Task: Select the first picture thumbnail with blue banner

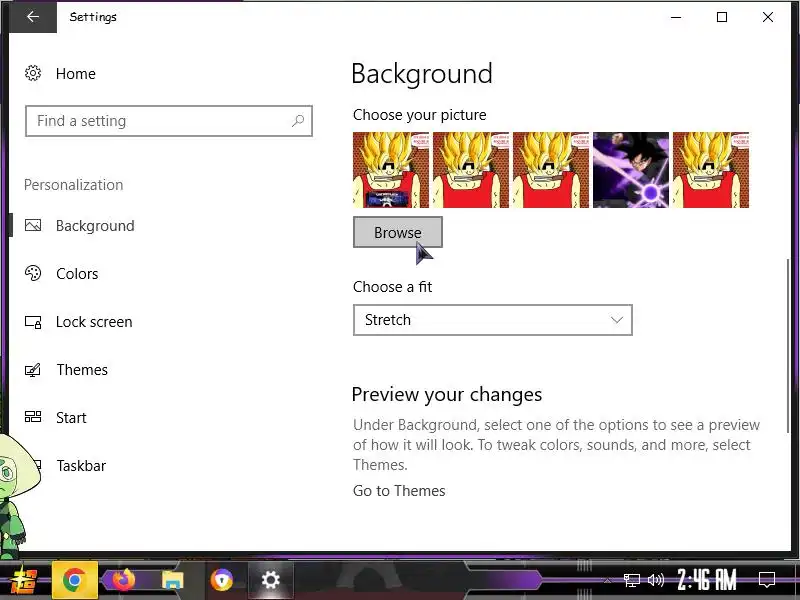Action: (391, 170)
